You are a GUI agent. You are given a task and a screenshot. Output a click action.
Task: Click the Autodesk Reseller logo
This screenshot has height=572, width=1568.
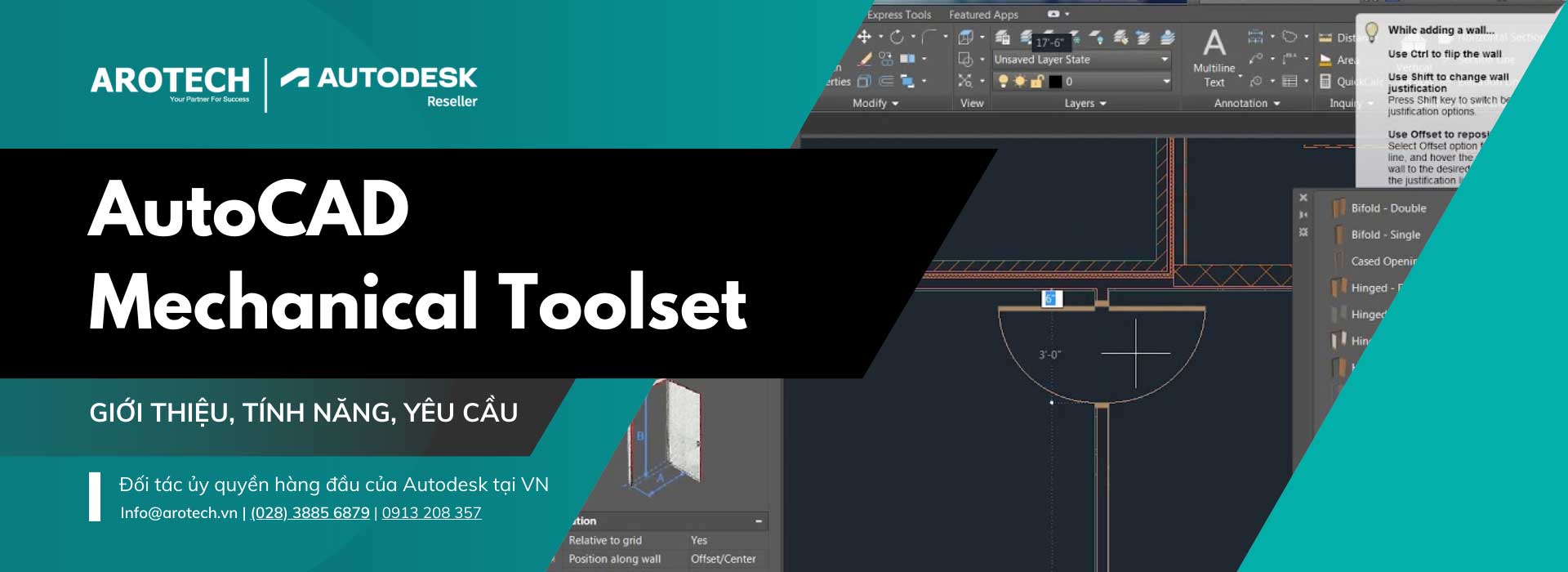coord(379,86)
